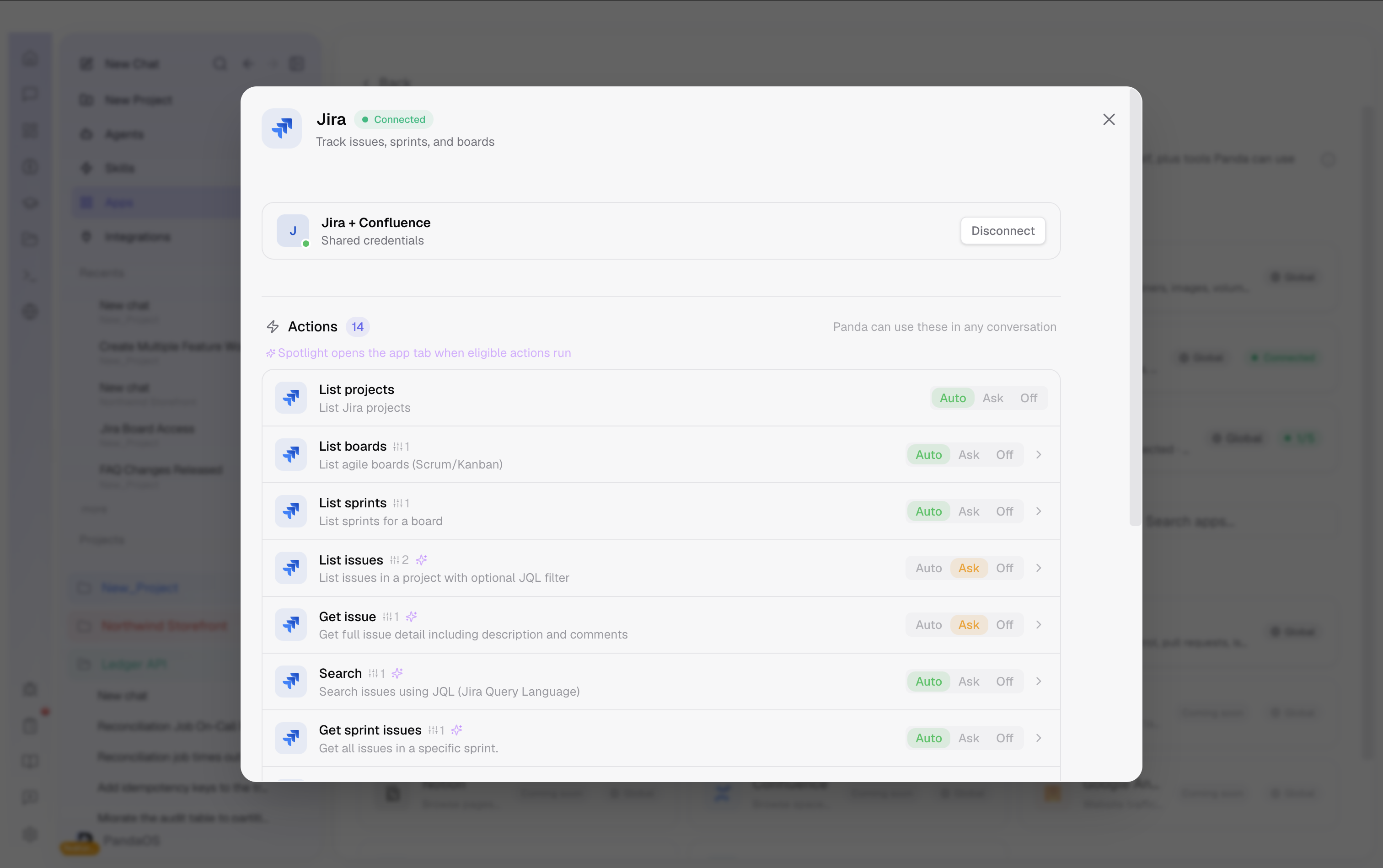Click 'Panda can use these in any conversation' text
This screenshot has width=1383, height=868.
click(x=945, y=327)
